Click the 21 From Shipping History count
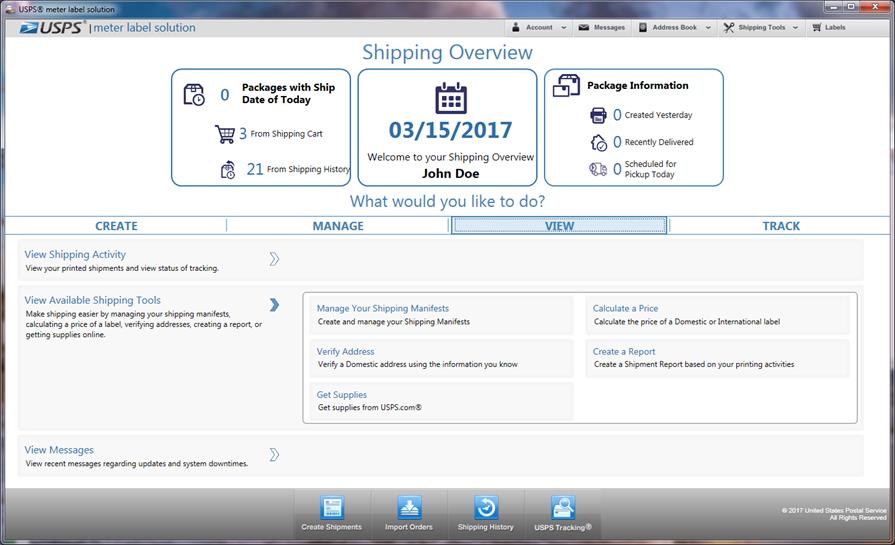 pos(255,169)
